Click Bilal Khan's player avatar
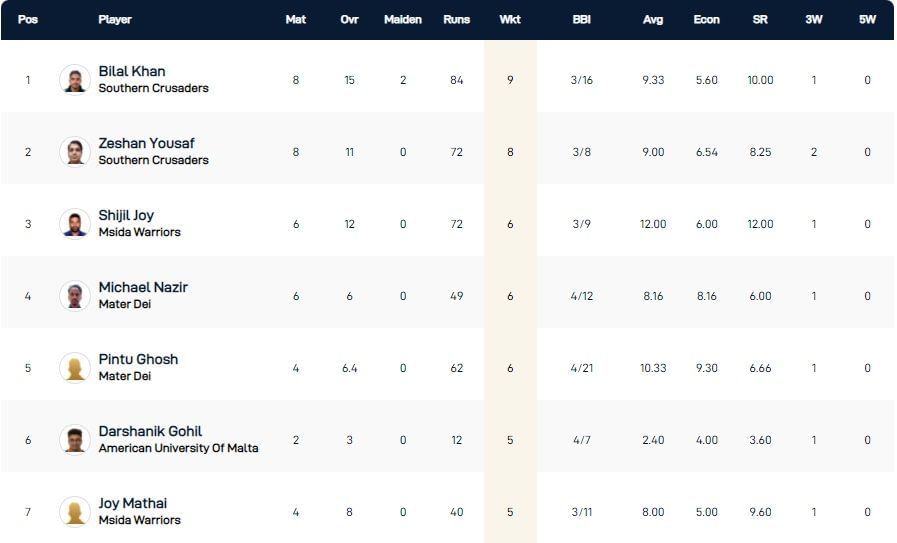Image resolution: width=897 pixels, height=543 pixels. coord(75,80)
